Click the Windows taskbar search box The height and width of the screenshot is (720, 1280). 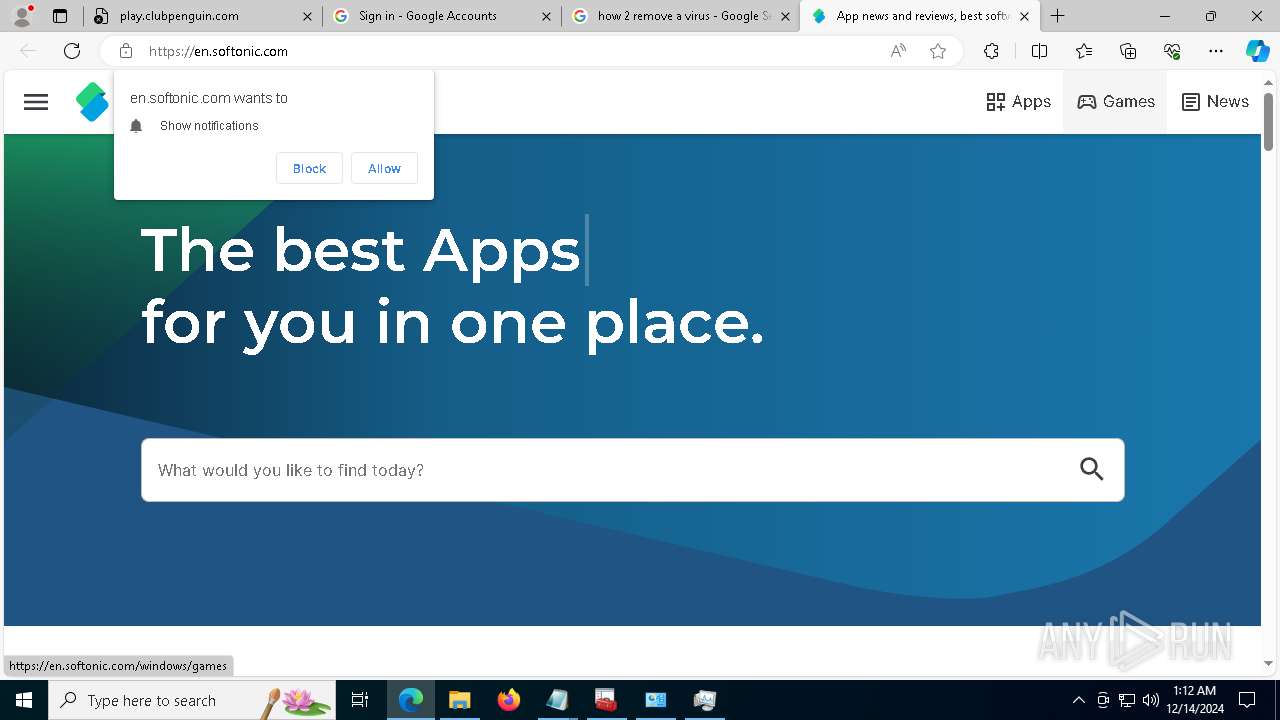pos(192,700)
